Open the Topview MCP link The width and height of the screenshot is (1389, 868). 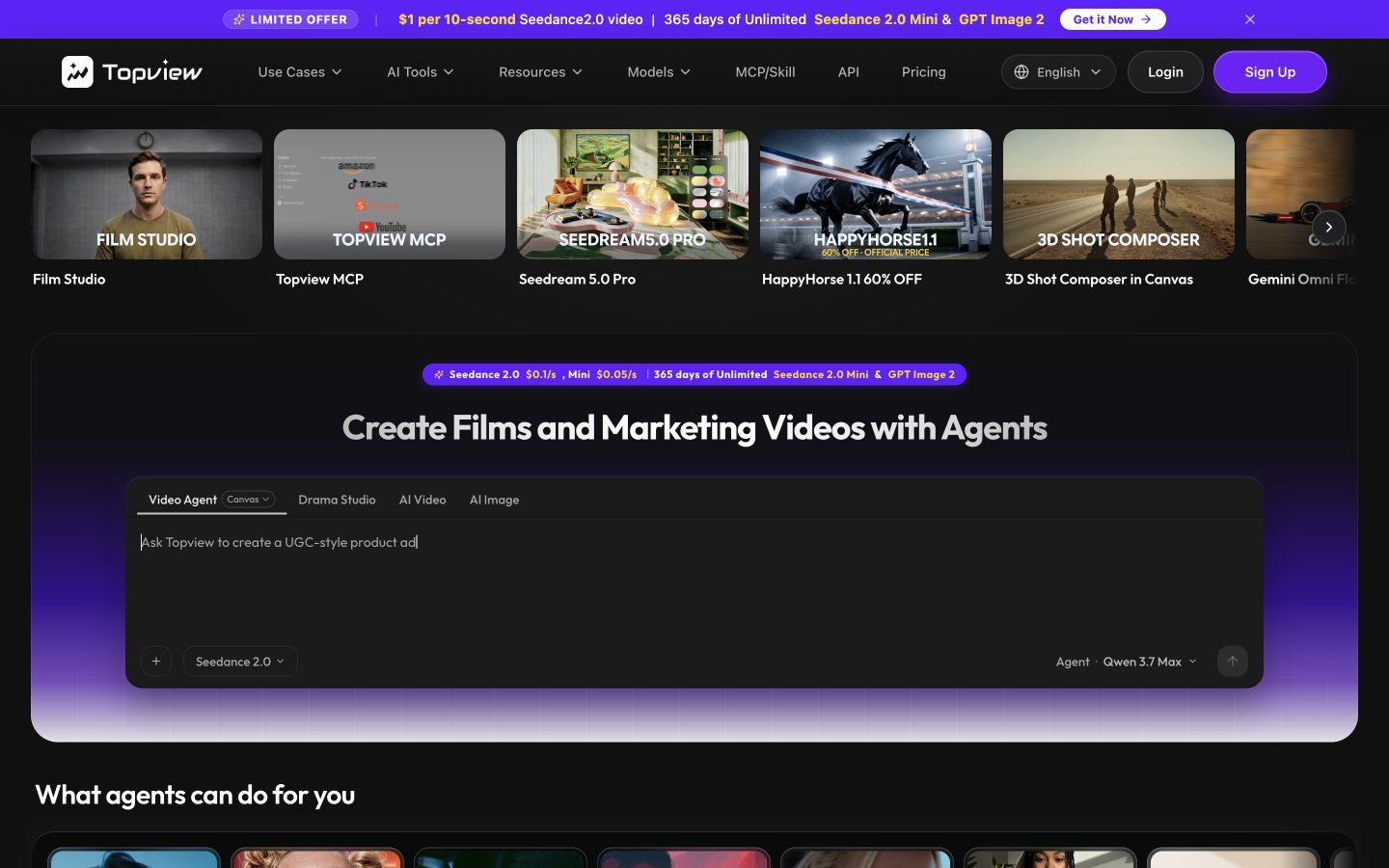click(x=319, y=279)
